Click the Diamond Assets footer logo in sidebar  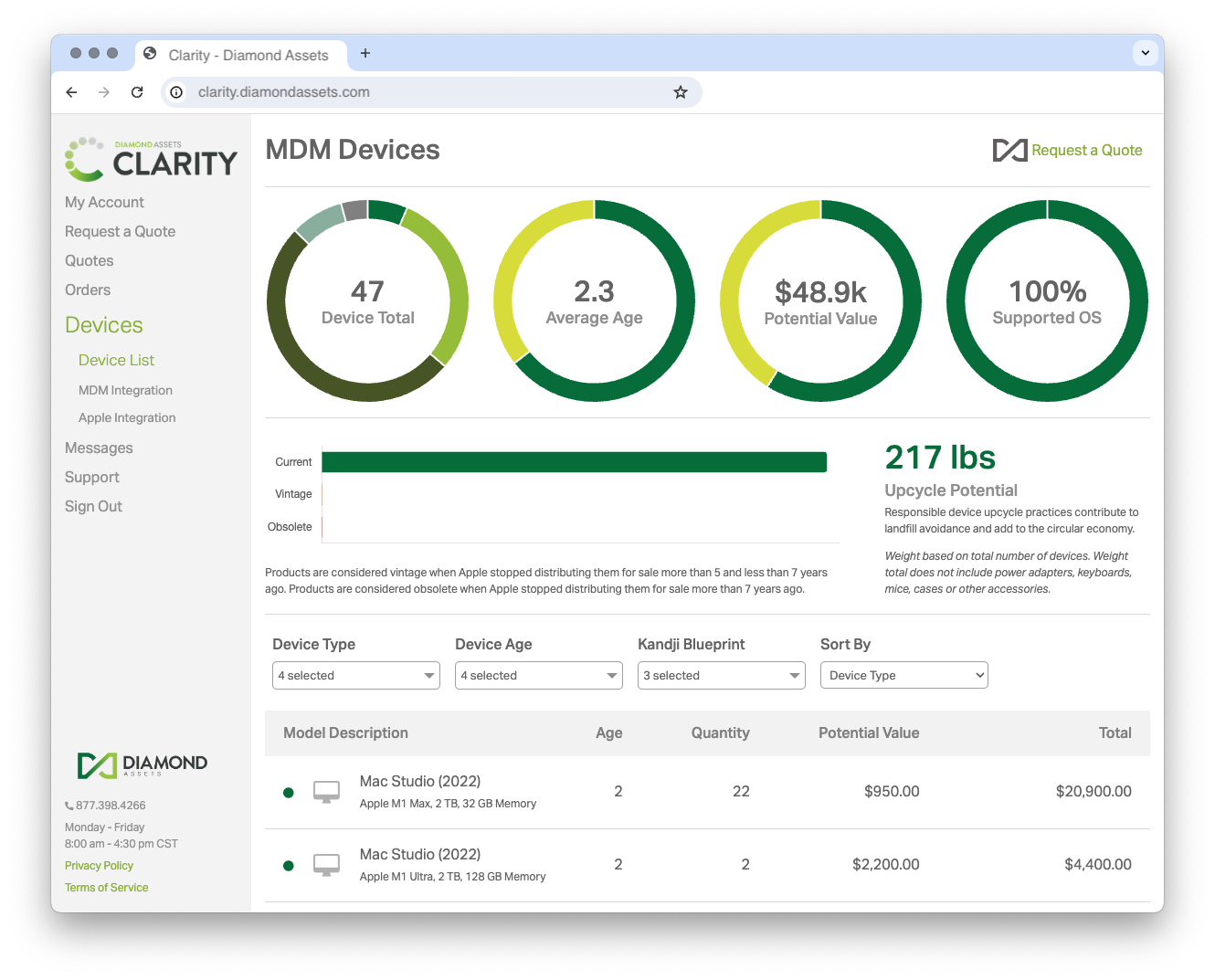click(x=143, y=764)
